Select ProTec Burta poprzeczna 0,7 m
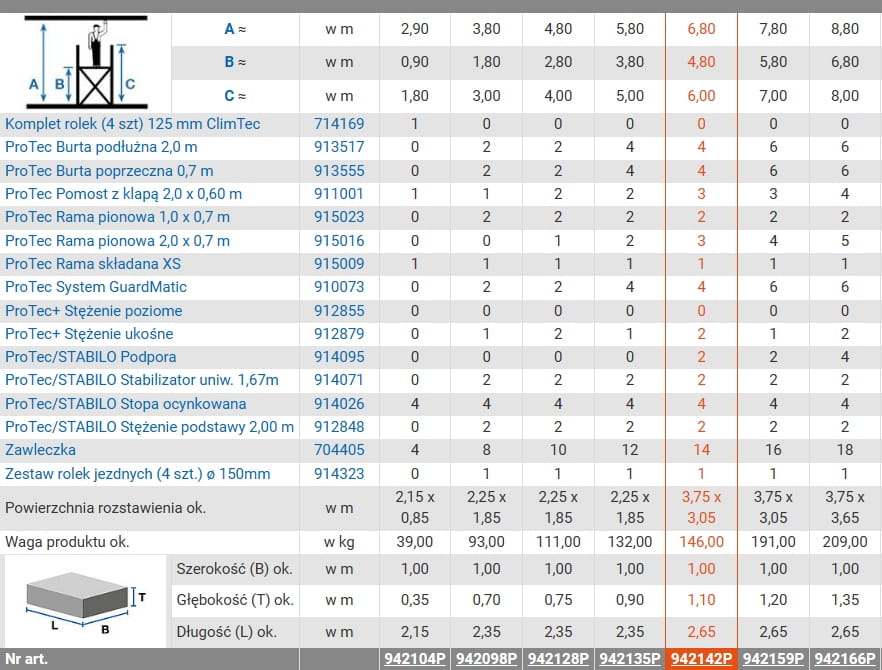The width and height of the screenshot is (882, 670). click(x=109, y=171)
